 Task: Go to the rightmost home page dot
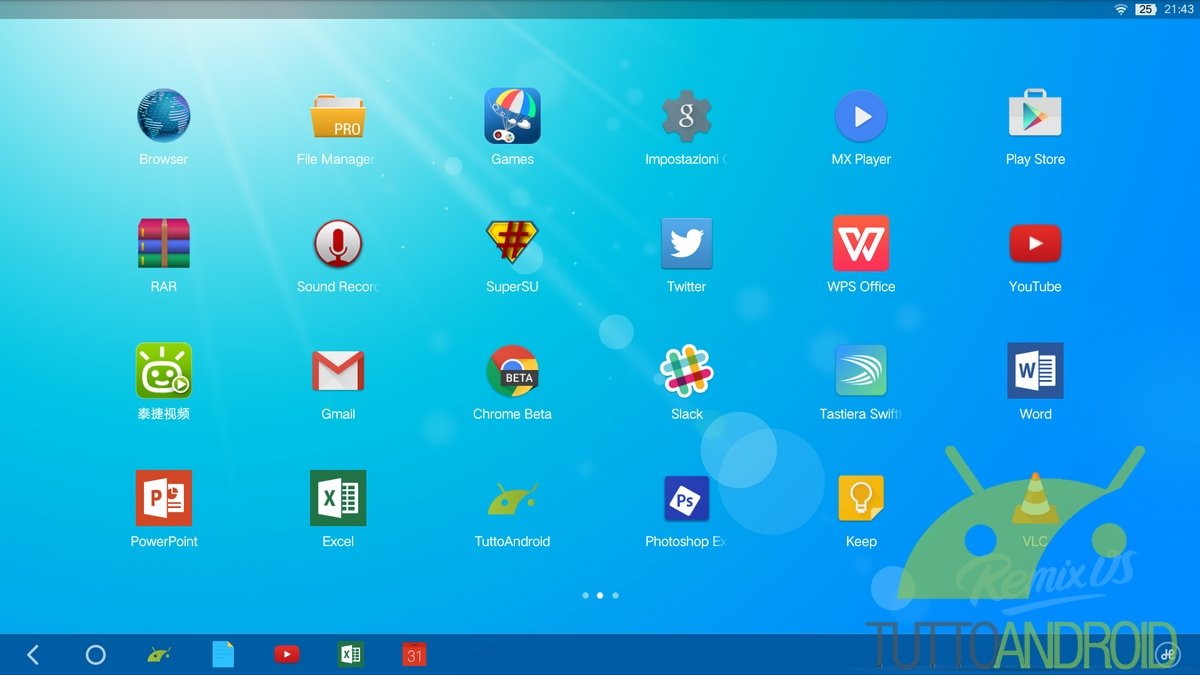615,595
